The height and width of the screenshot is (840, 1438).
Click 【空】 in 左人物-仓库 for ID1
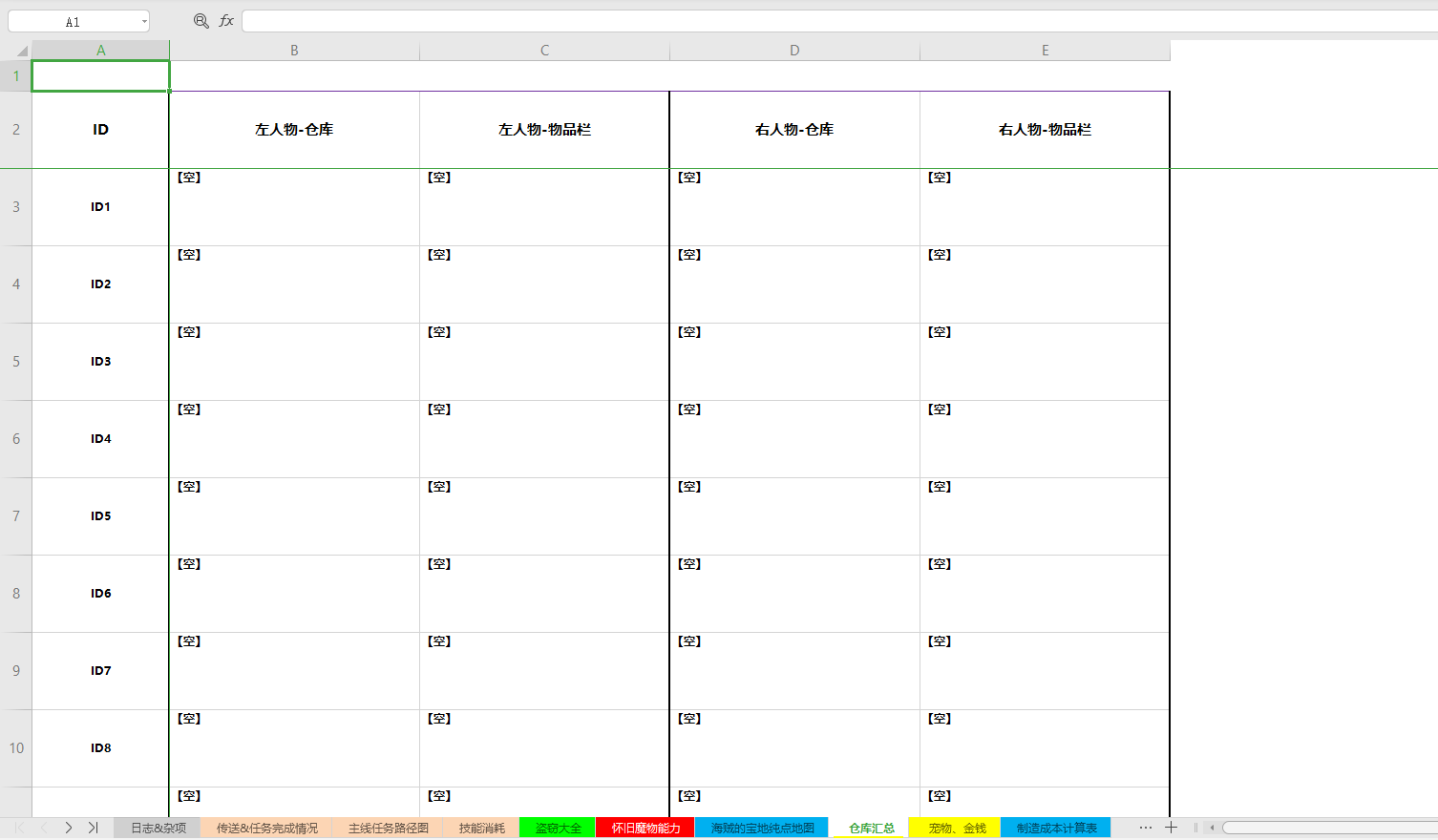click(x=189, y=178)
